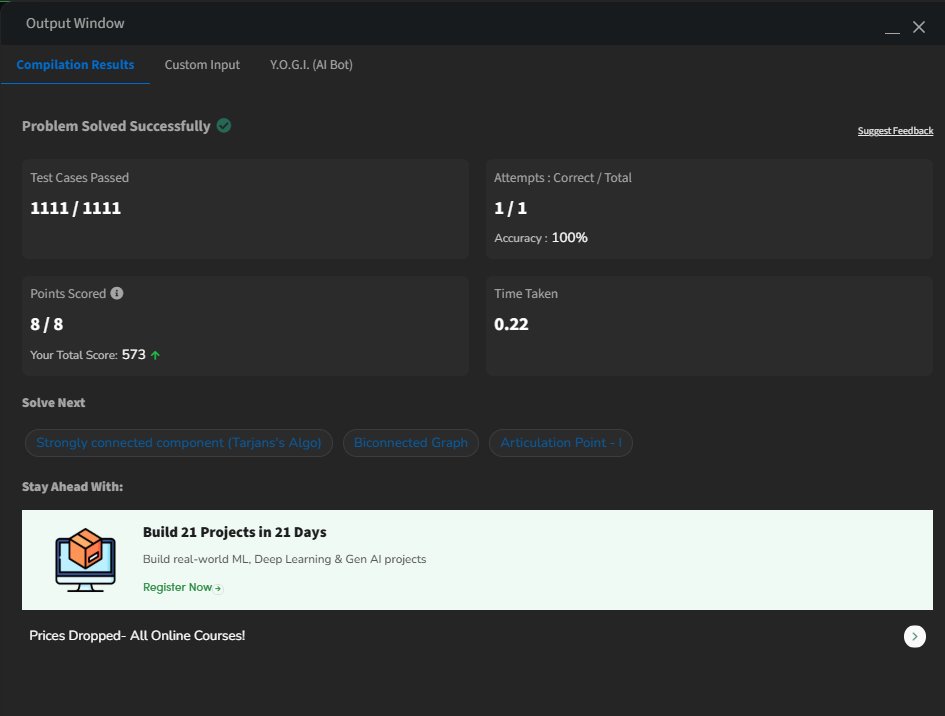Click the Time Taken 0.22 value
Image resolution: width=945 pixels, height=716 pixels.
(x=511, y=325)
